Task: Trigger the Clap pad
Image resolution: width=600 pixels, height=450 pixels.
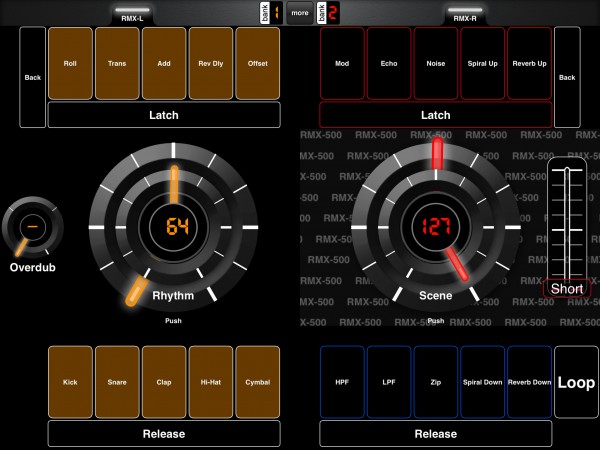Action: (164, 382)
